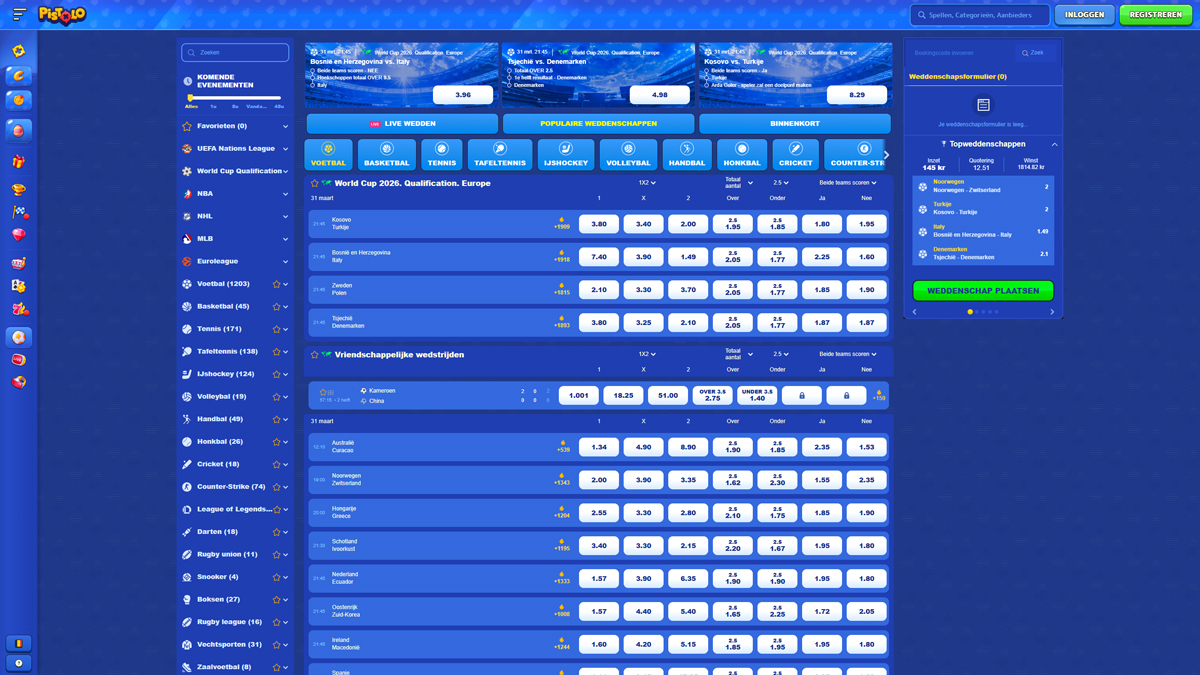Screen dimensions: 1200x675
Task: Star the Tennis category as favorite
Action: [276, 329]
